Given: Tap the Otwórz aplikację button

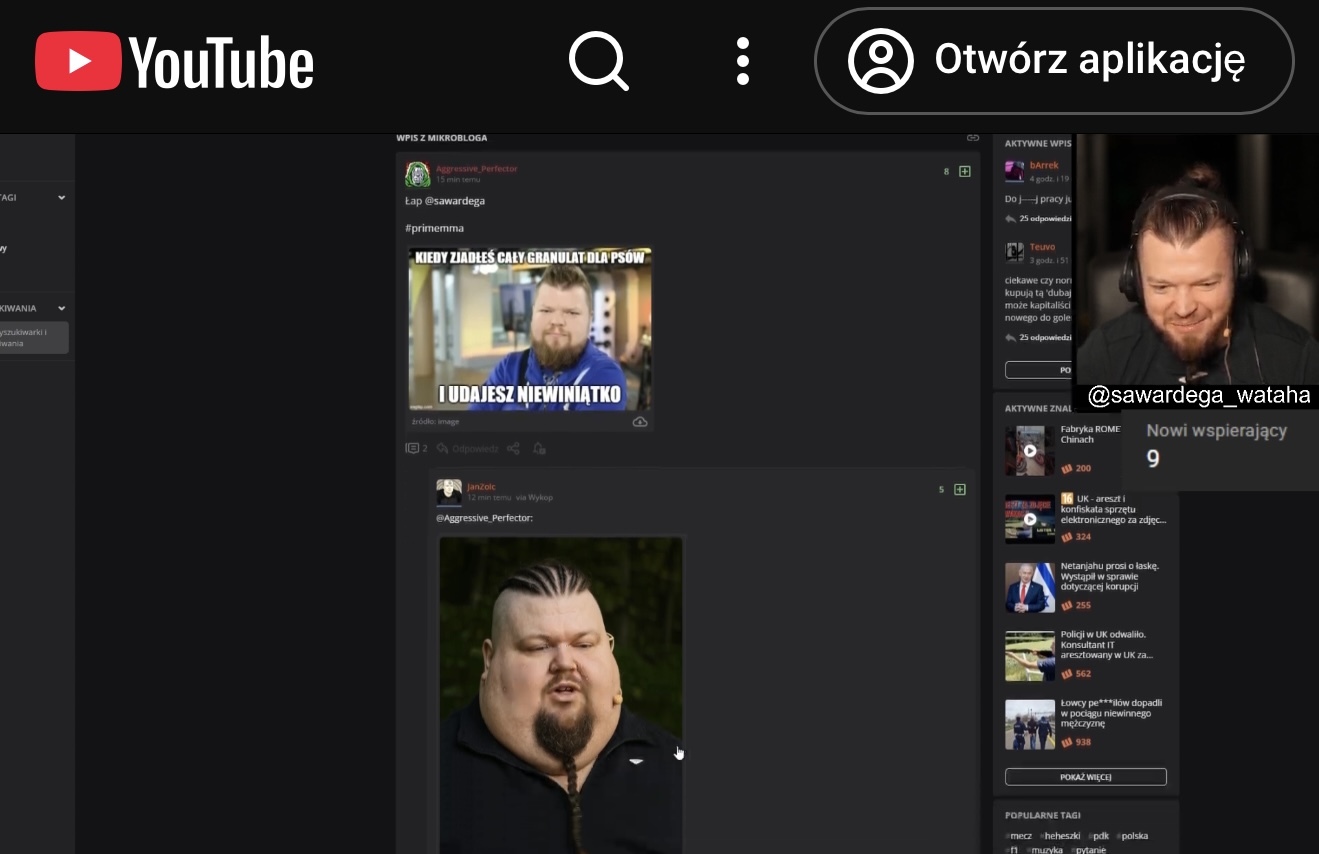Looking at the screenshot, I should [1054, 61].
